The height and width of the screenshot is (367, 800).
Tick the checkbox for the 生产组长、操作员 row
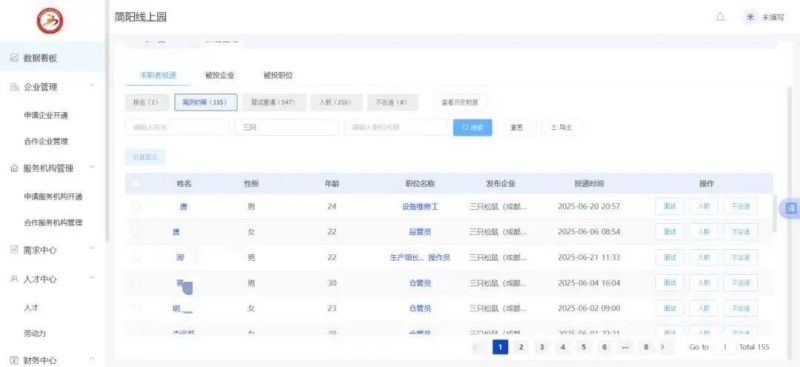pos(136,257)
